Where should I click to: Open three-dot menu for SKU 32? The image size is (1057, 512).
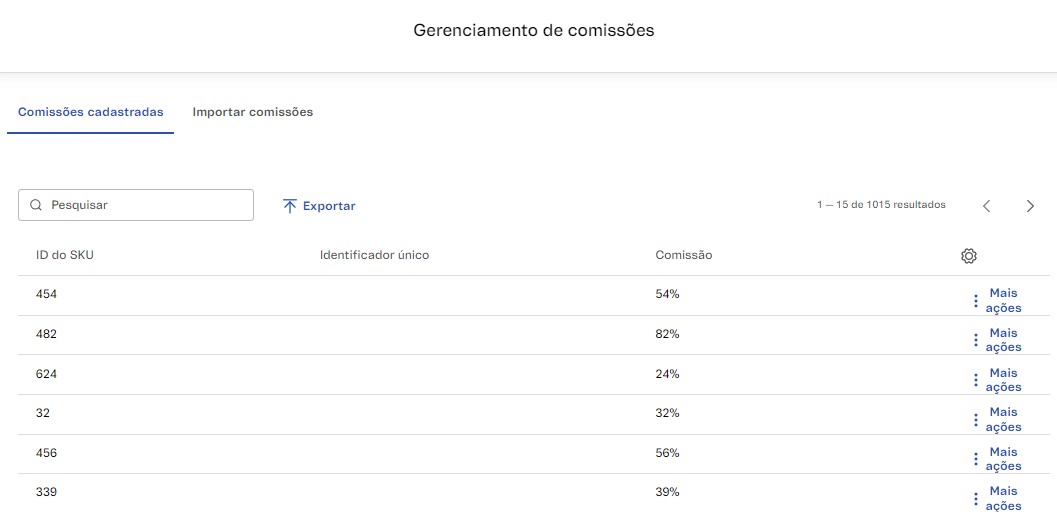point(975,420)
